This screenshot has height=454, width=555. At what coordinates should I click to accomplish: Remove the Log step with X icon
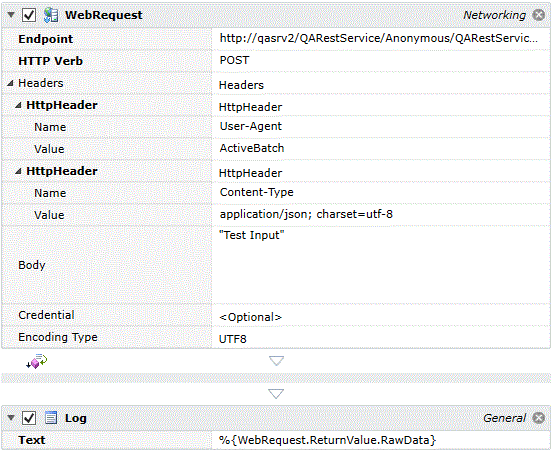[x=539, y=418]
